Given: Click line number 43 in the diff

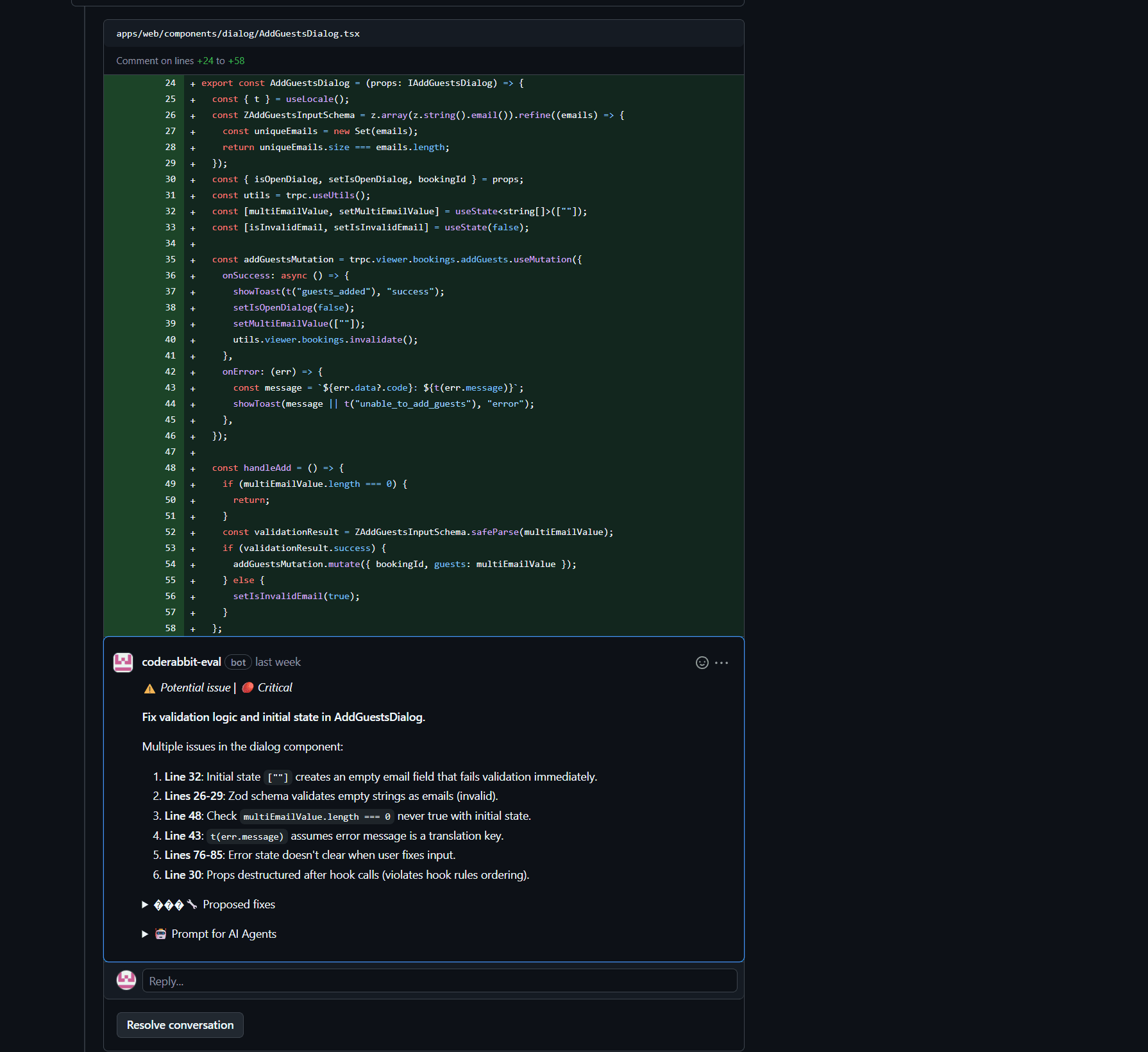Looking at the screenshot, I should [170, 387].
